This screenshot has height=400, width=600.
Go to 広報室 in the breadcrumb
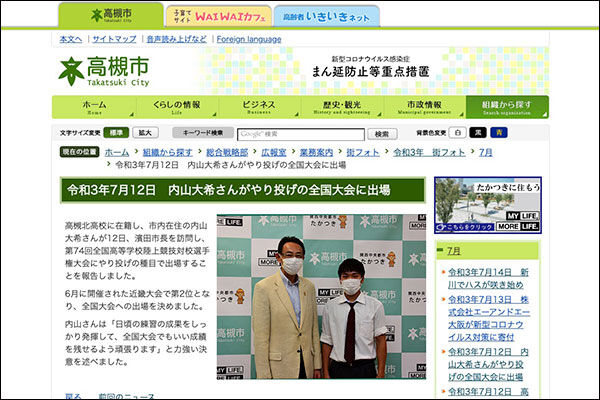[274, 152]
